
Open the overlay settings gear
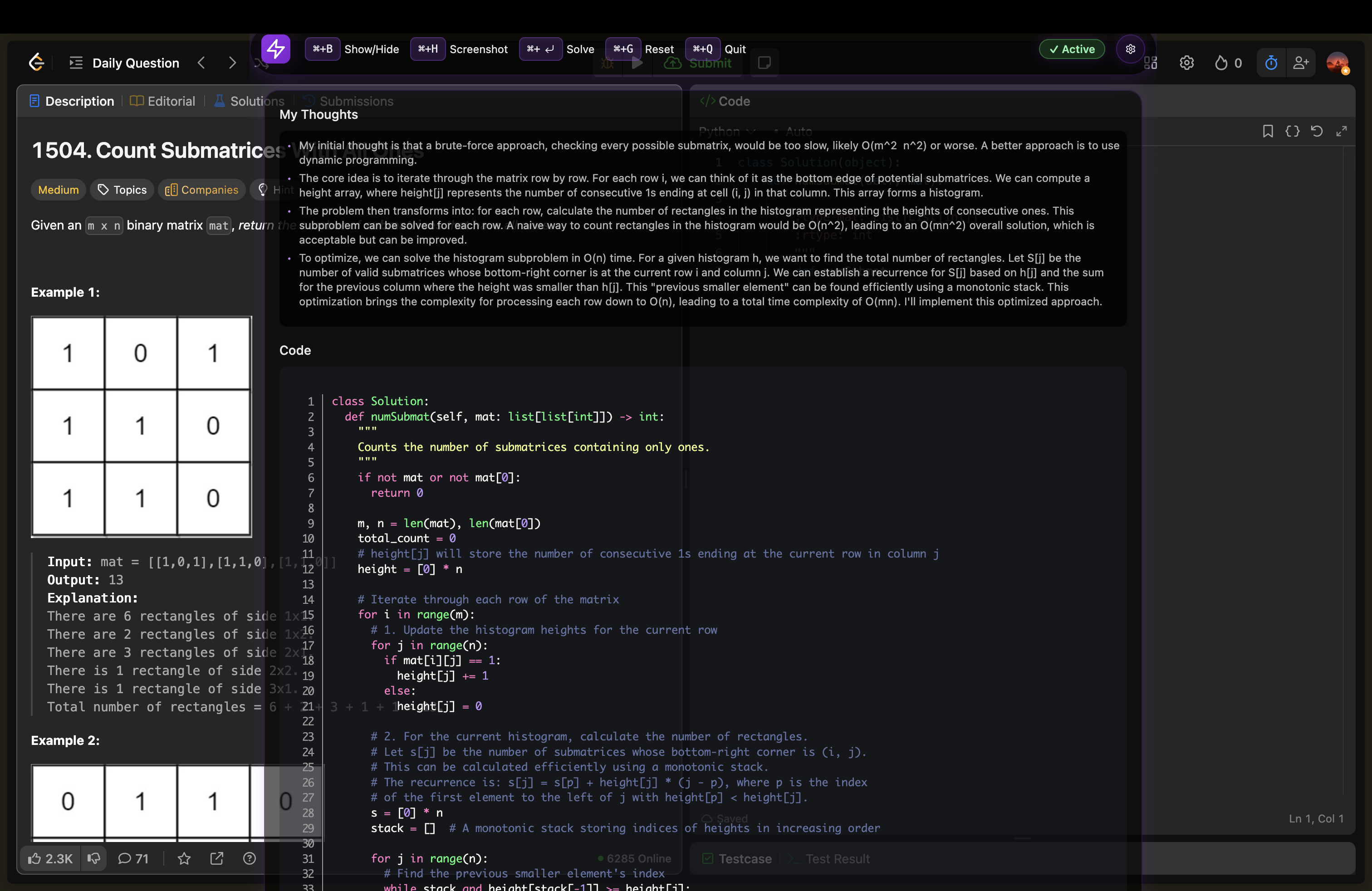[x=1130, y=49]
